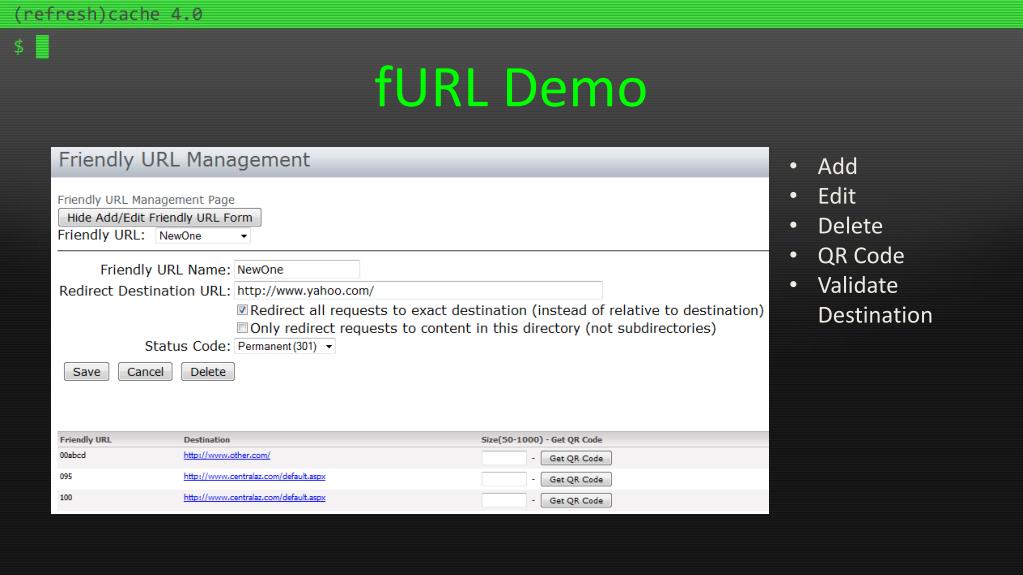The height and width of the screenshot is (575, 1023).
Task: Click the Save button
Action: point(87,371)
